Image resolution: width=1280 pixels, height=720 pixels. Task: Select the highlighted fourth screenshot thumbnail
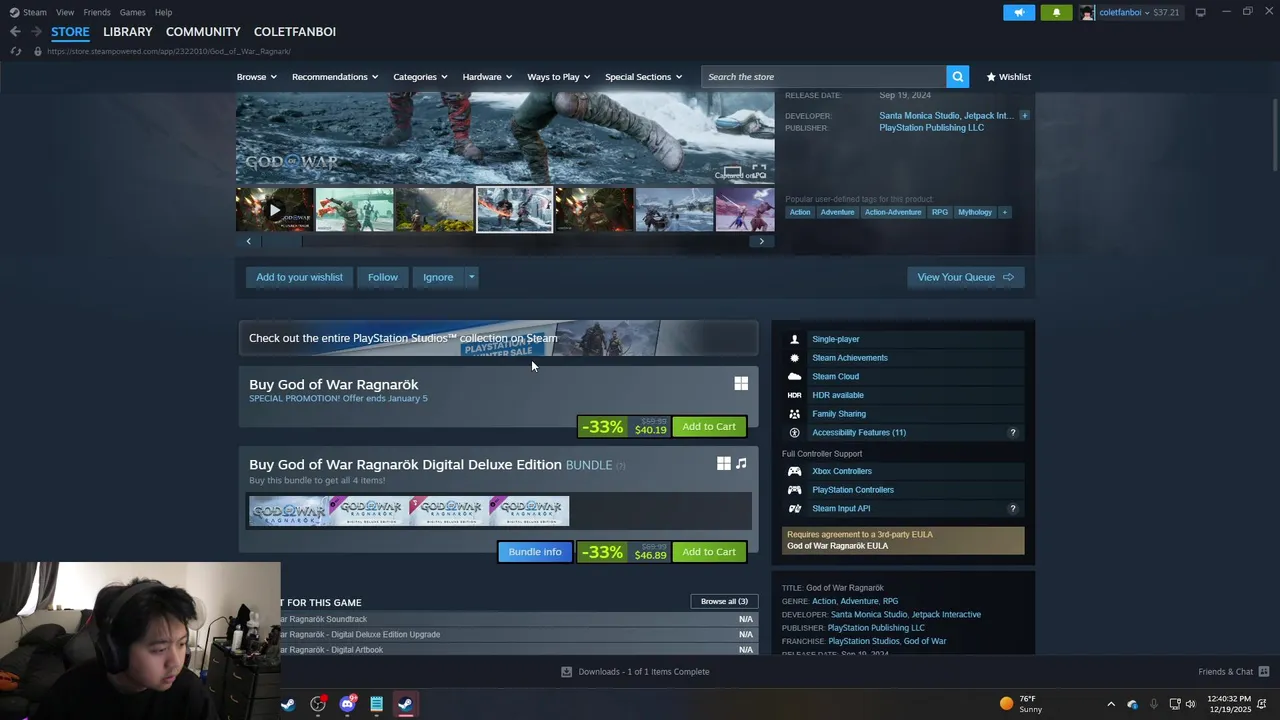point(514,210)
